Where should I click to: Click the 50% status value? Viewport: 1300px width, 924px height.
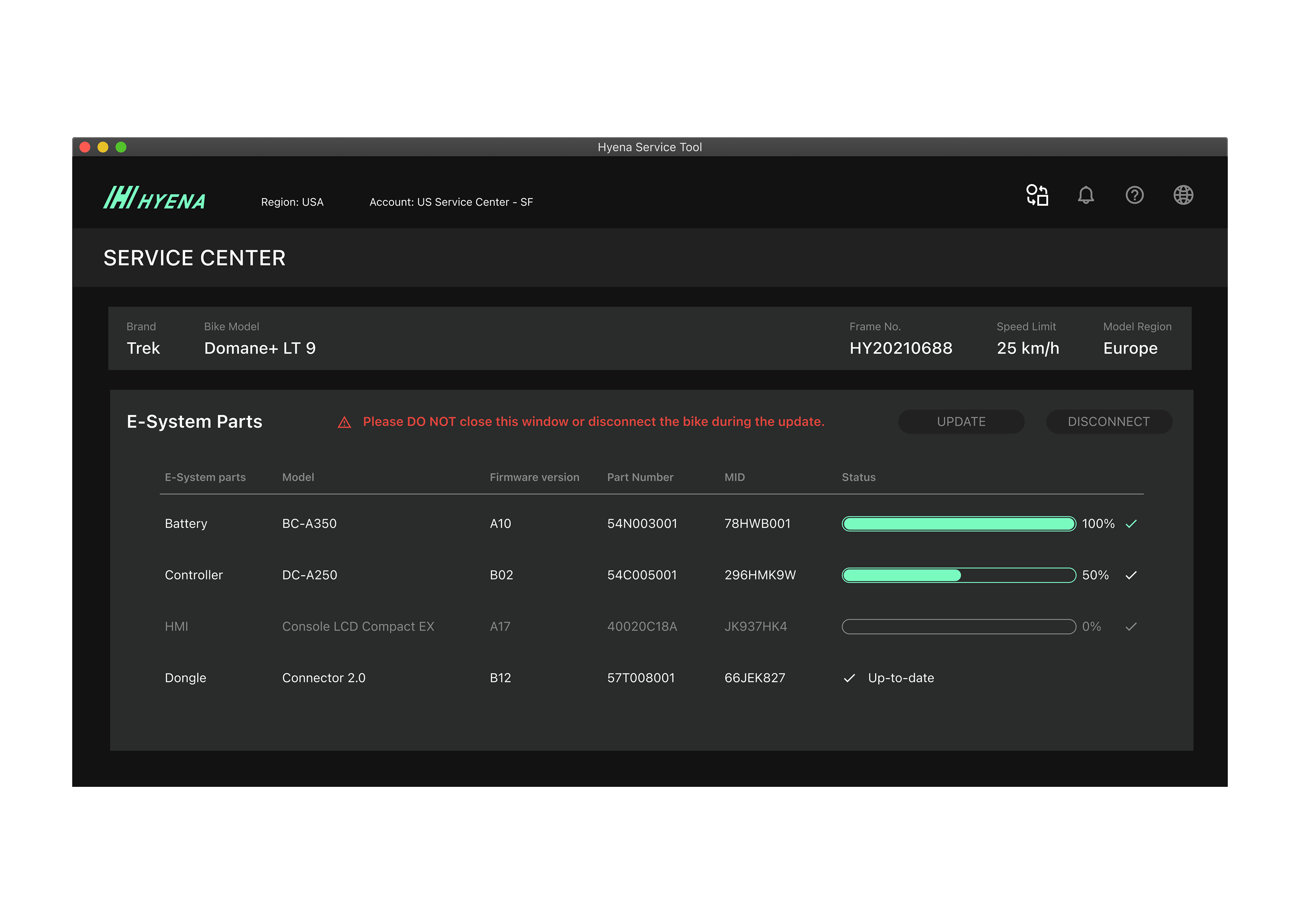pyautogui.click(x=1096, y=575)
